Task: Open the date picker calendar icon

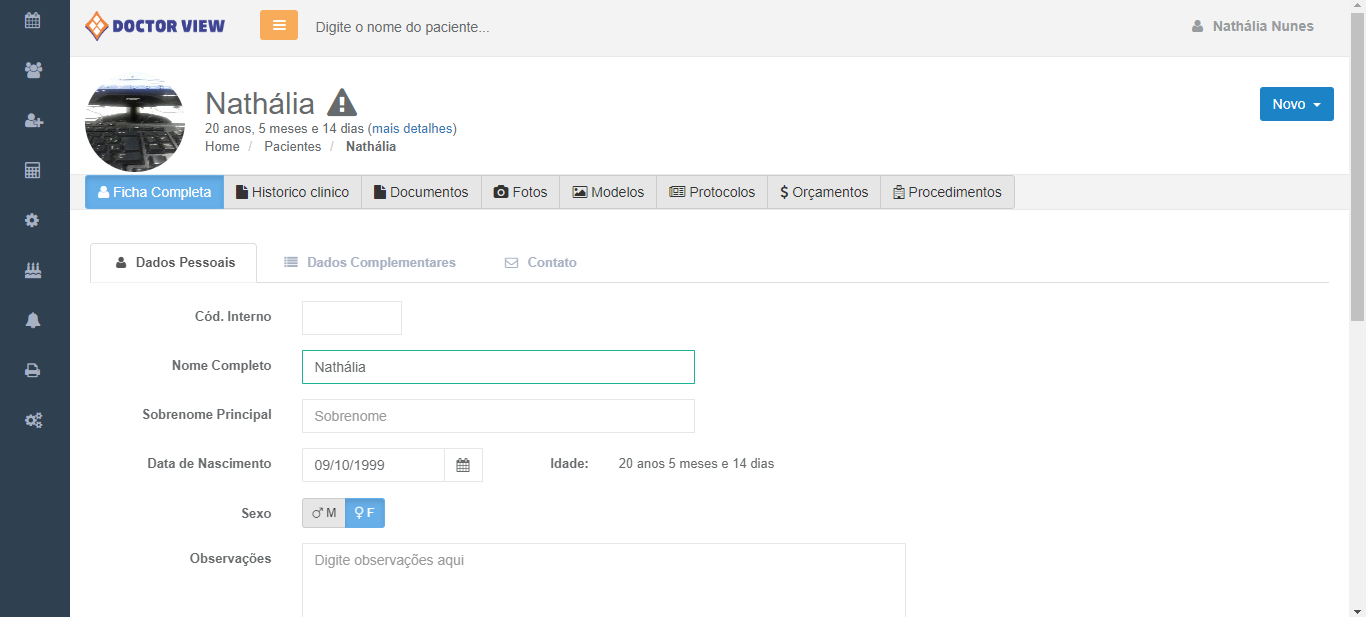Action: (x=463, y=465)
